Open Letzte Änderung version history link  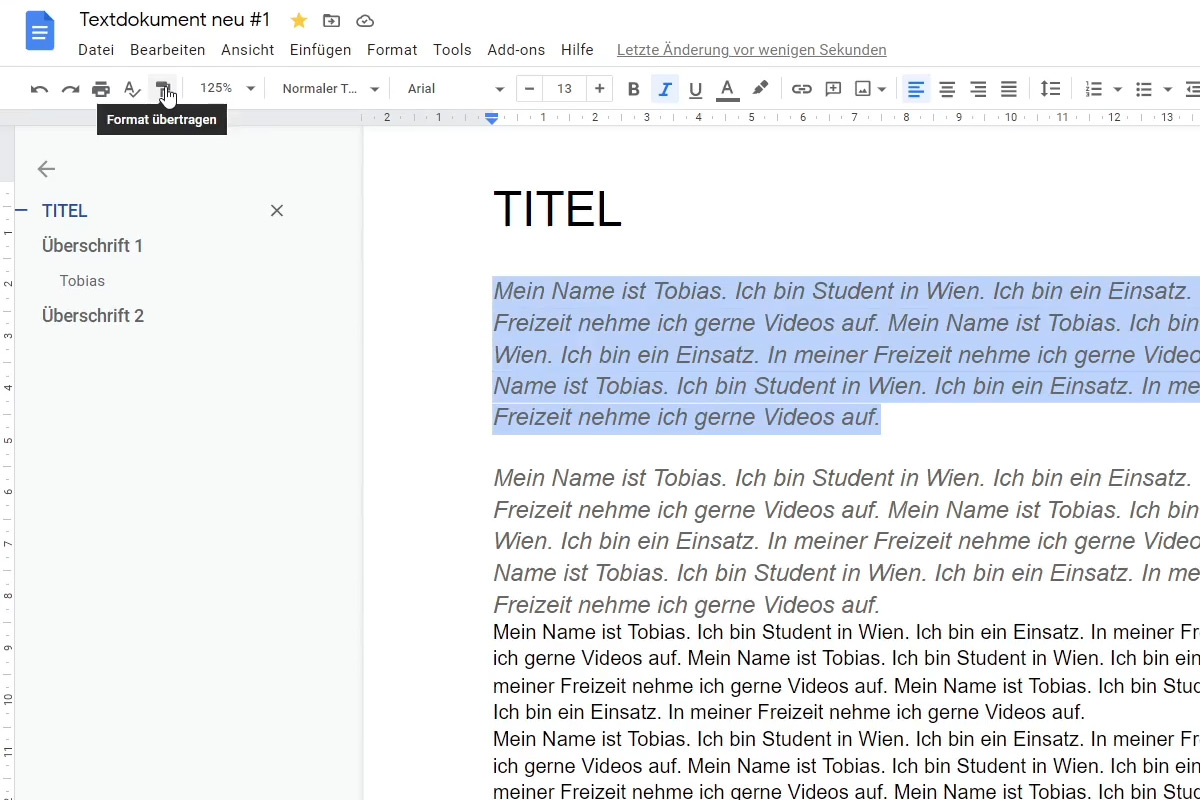pos(752,50)
